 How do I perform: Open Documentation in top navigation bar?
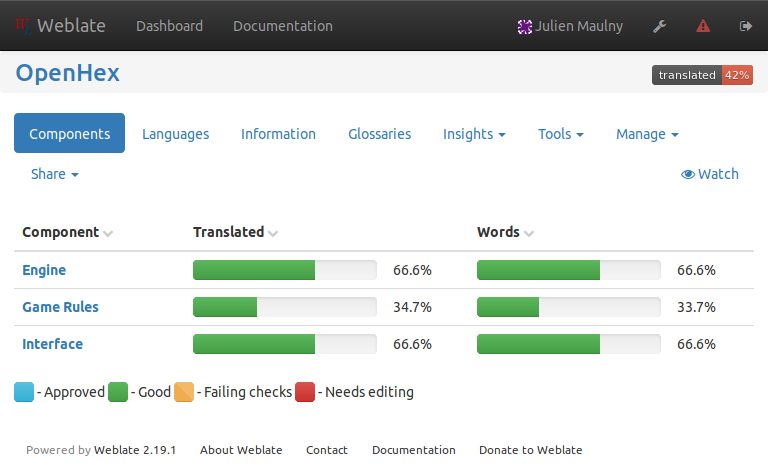coord(283,26)
